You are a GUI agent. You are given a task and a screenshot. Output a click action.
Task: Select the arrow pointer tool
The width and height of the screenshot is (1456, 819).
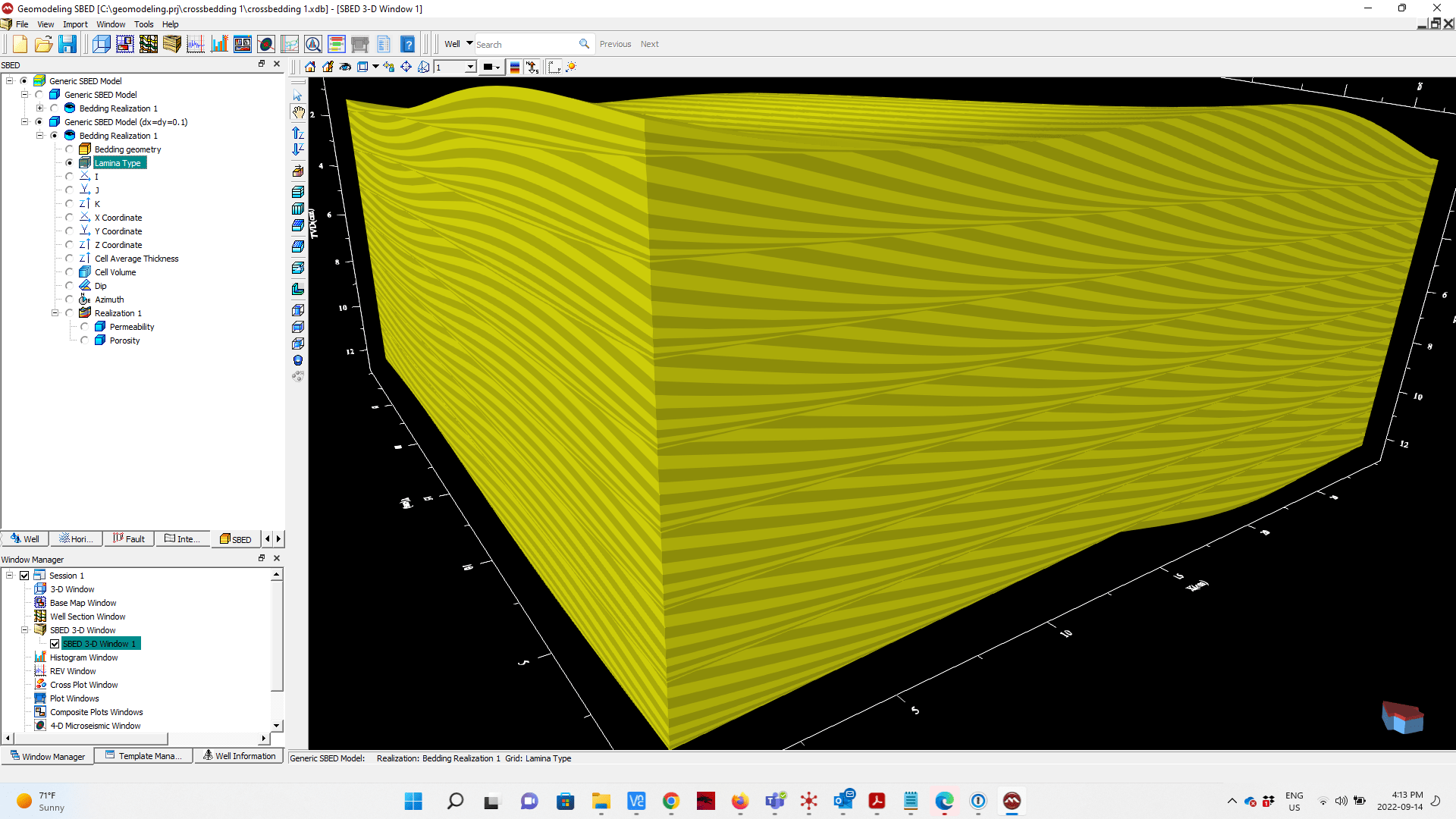click(298, 96)
